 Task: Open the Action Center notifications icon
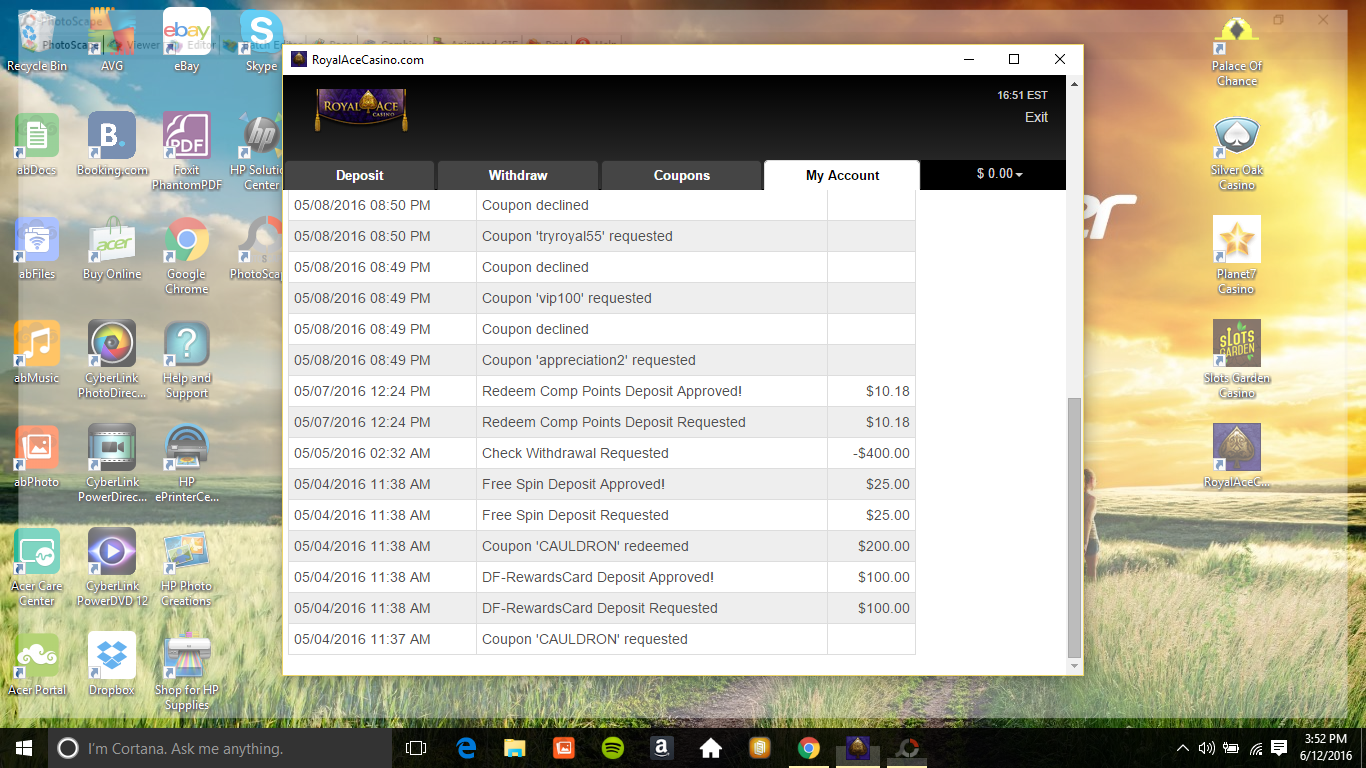click(1279, 748)
